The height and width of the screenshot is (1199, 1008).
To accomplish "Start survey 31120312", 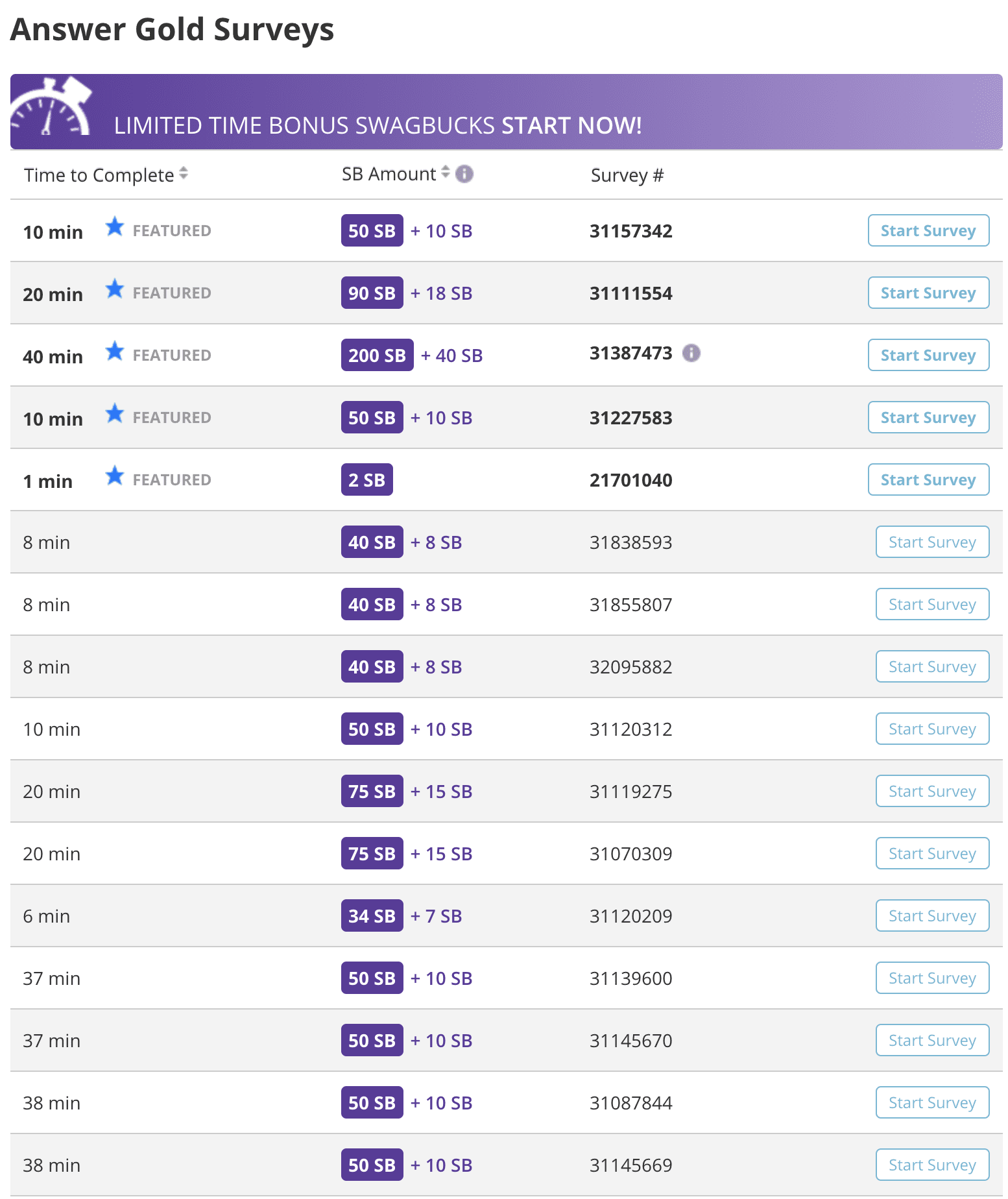I will (932, 729).
